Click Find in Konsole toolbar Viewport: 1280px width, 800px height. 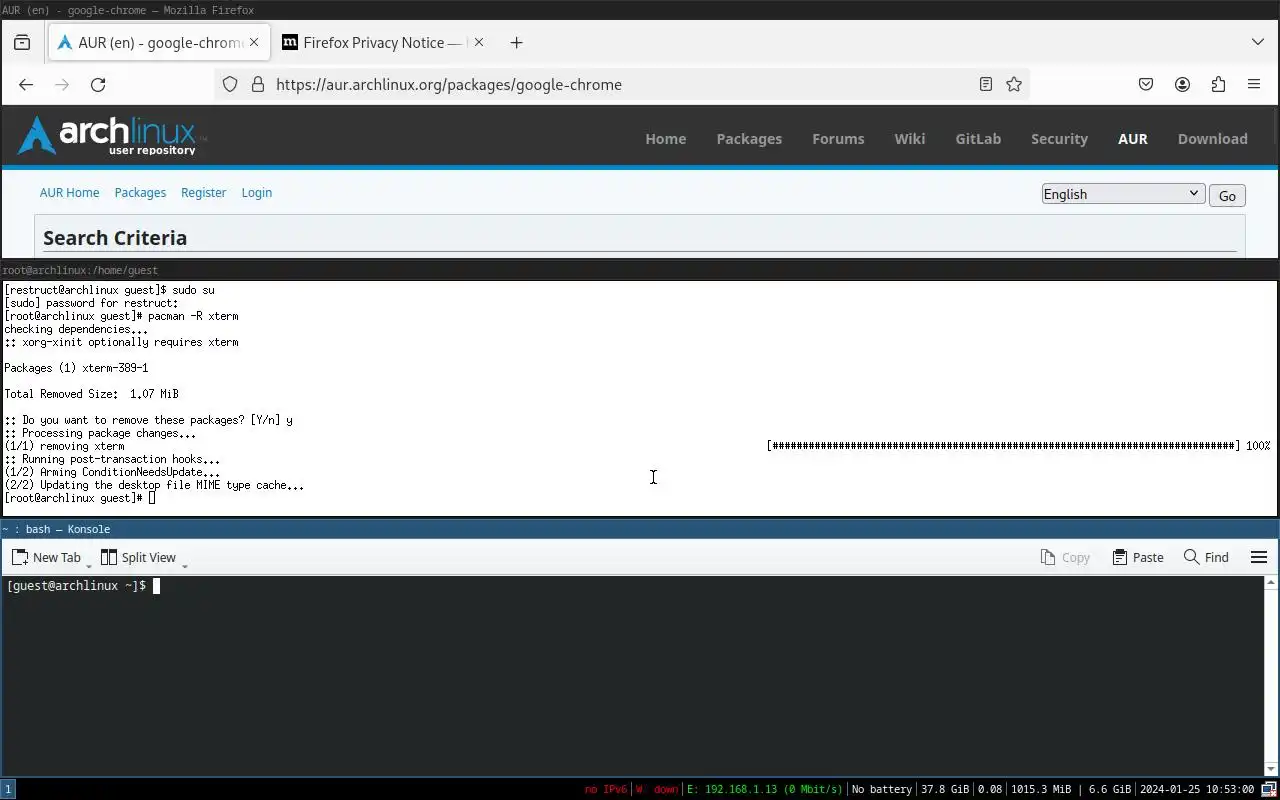tap(1206, 558)
